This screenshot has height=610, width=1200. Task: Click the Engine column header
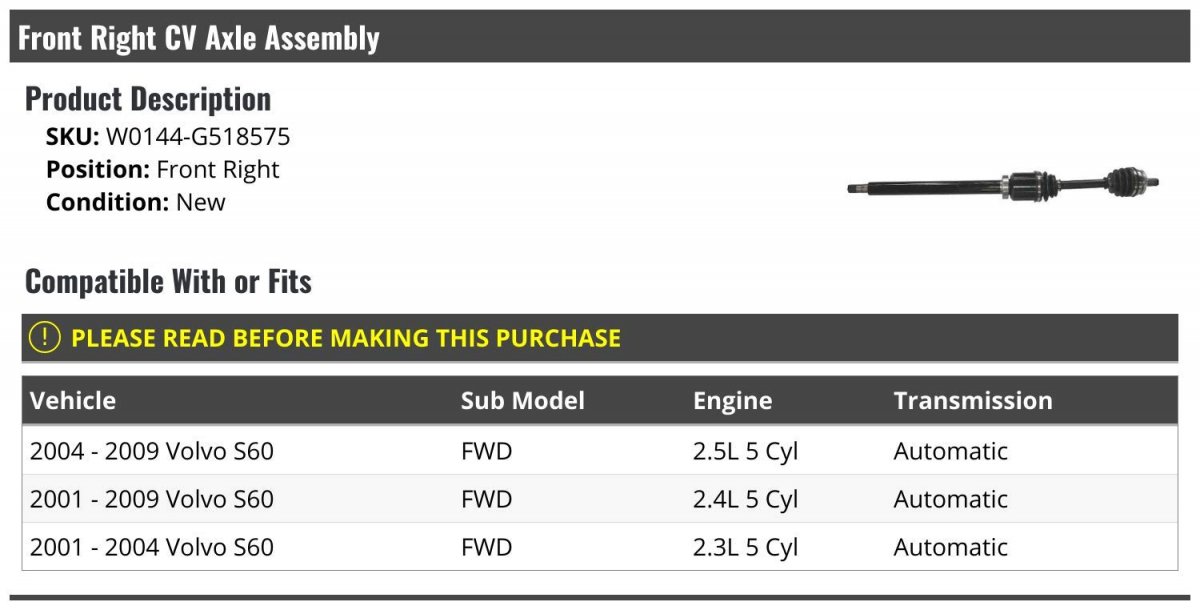pos(732,401)
